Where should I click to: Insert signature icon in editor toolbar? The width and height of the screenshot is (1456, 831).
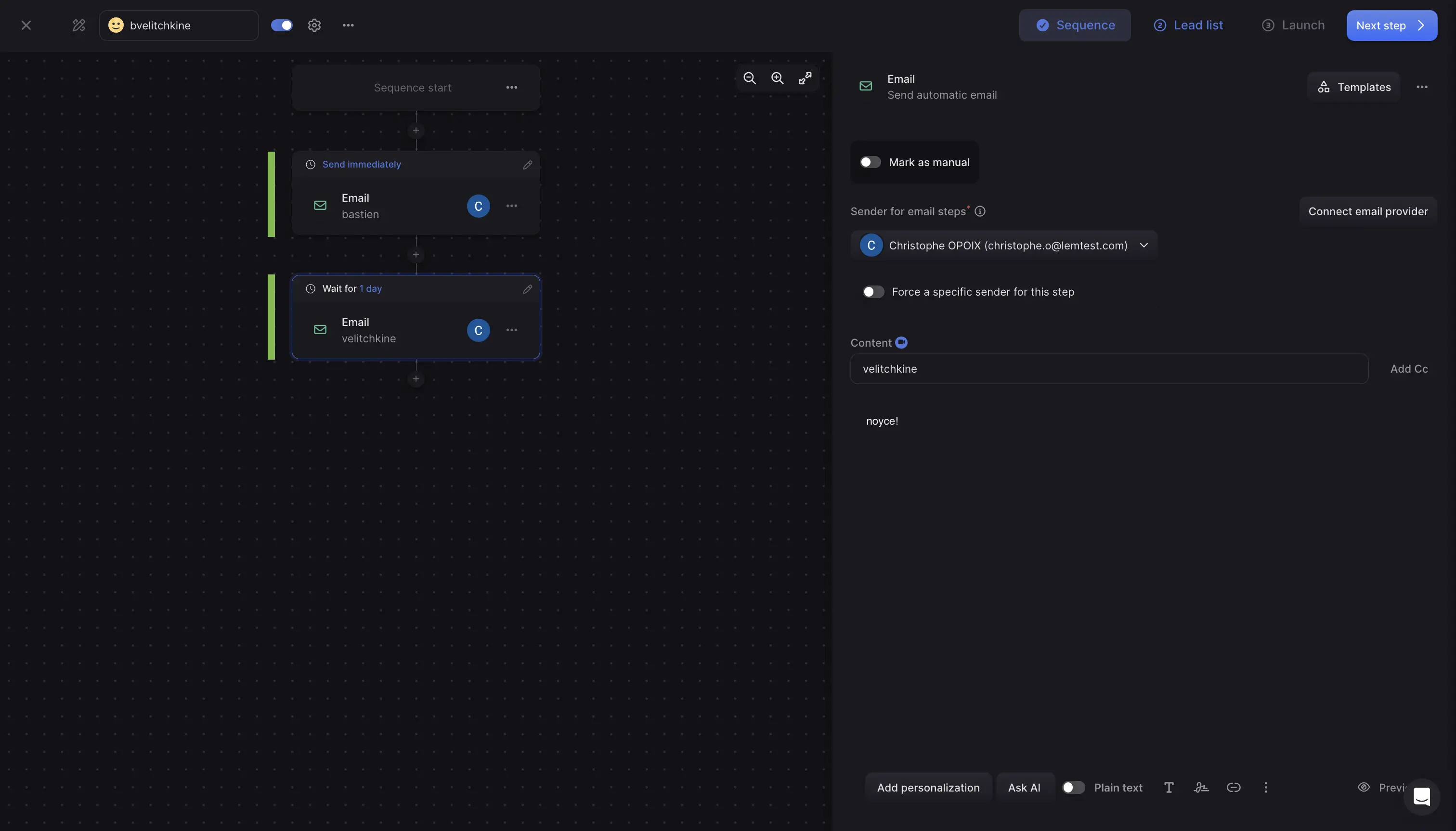tap(1201, 788)
